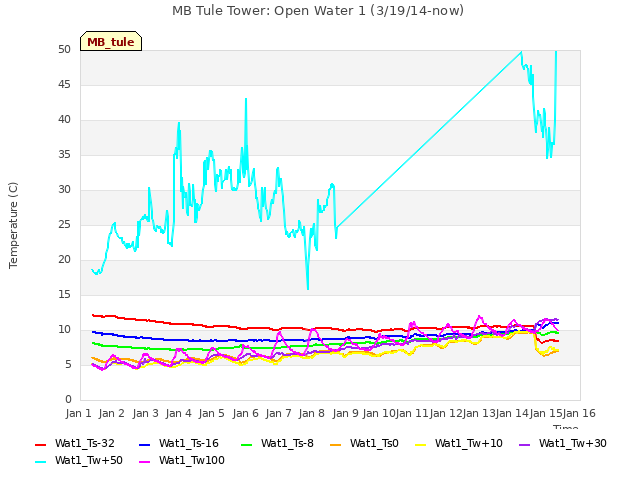640x480 pixels.
Task: Click the blue Wat1_Ts-16 legend swatch
Action: 144,444
